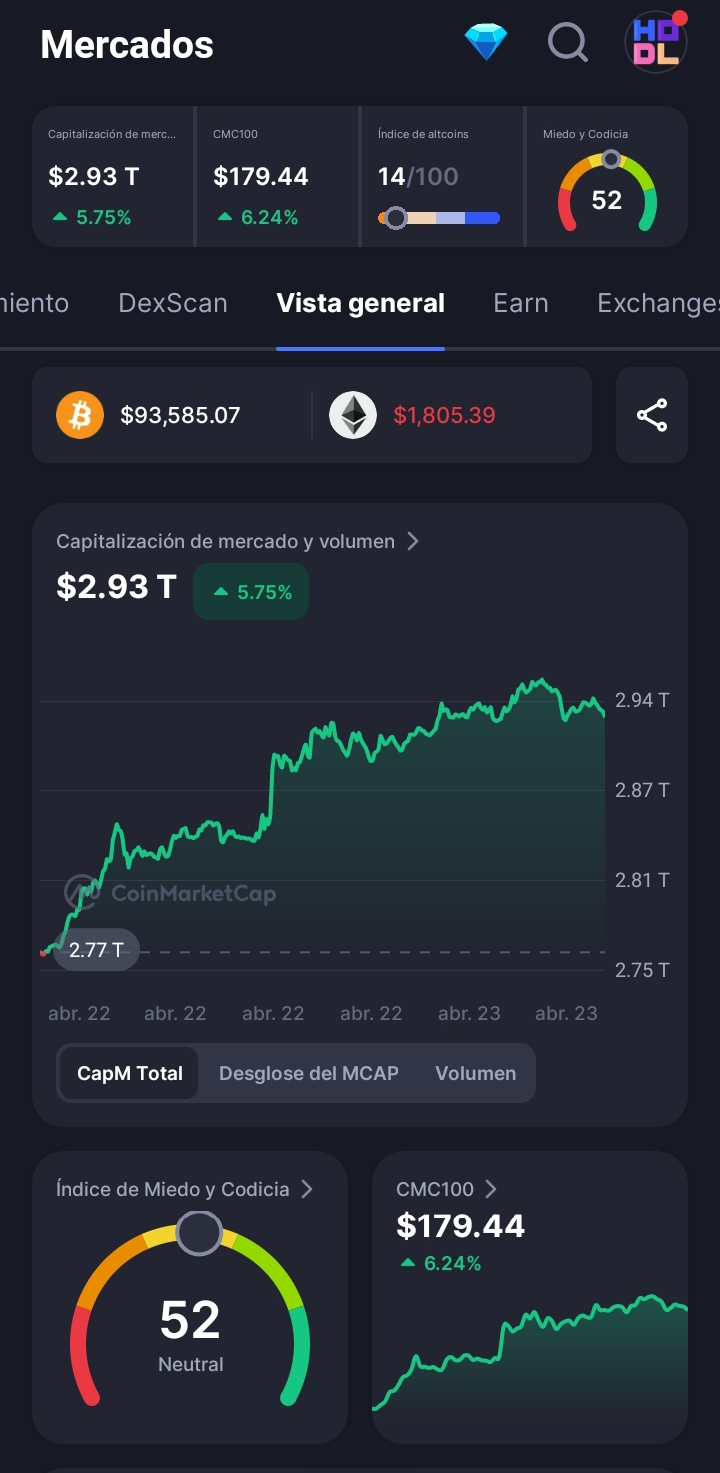Tap the blue diamond rewards icon
This screenshot has height=1473, width=720.
pos(486,42)
